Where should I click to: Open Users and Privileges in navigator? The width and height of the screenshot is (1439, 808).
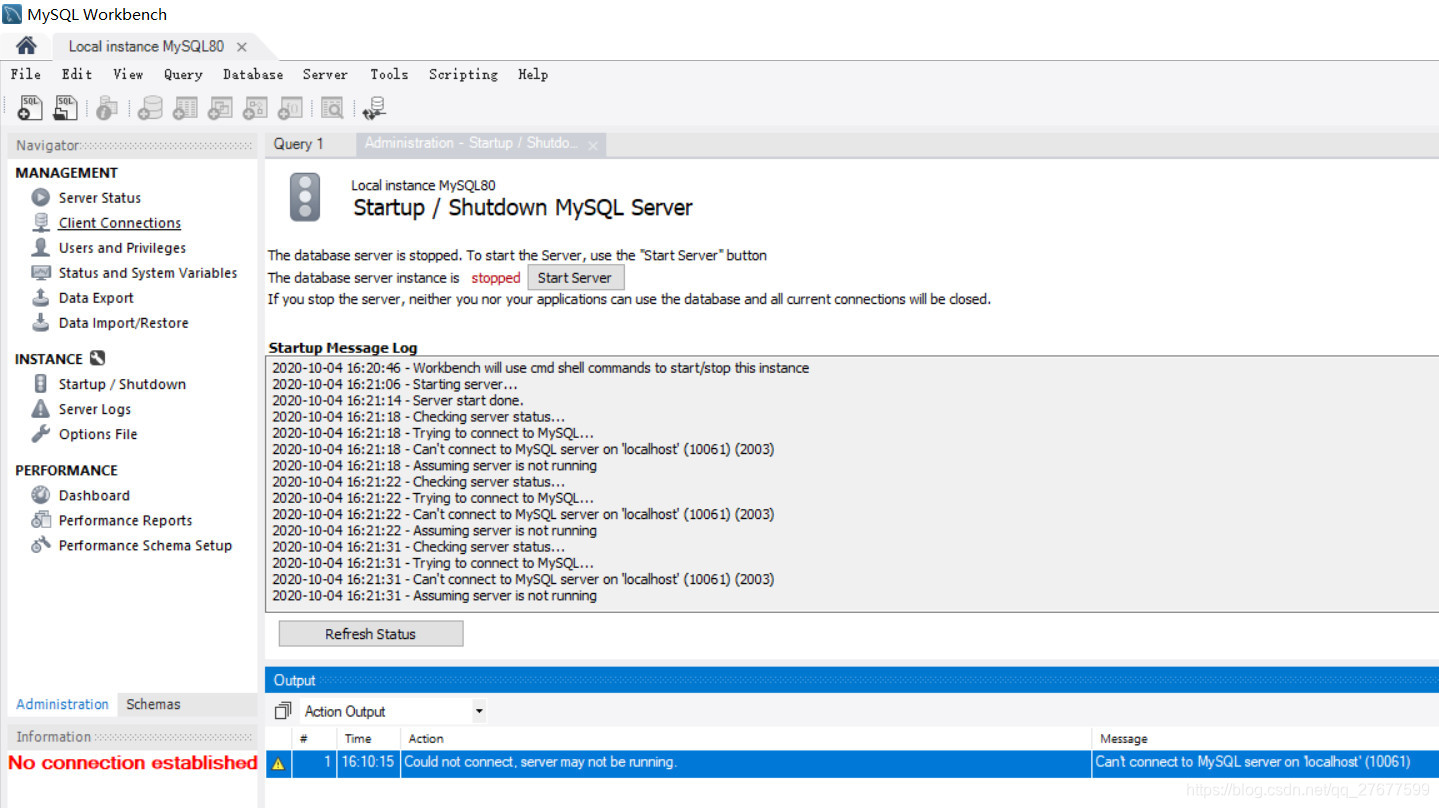click(122, 248)
